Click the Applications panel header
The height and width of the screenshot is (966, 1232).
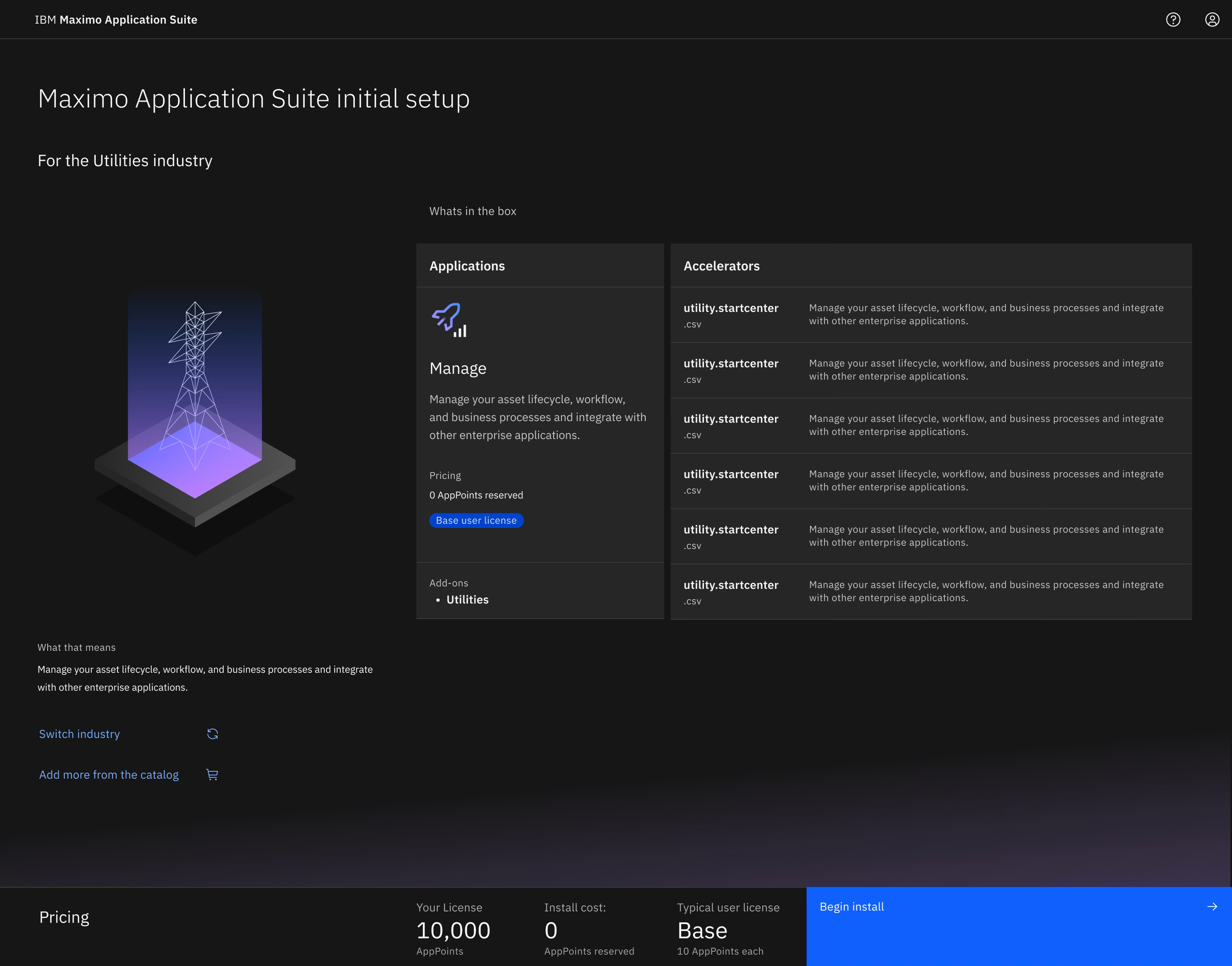tap(540, 266)
